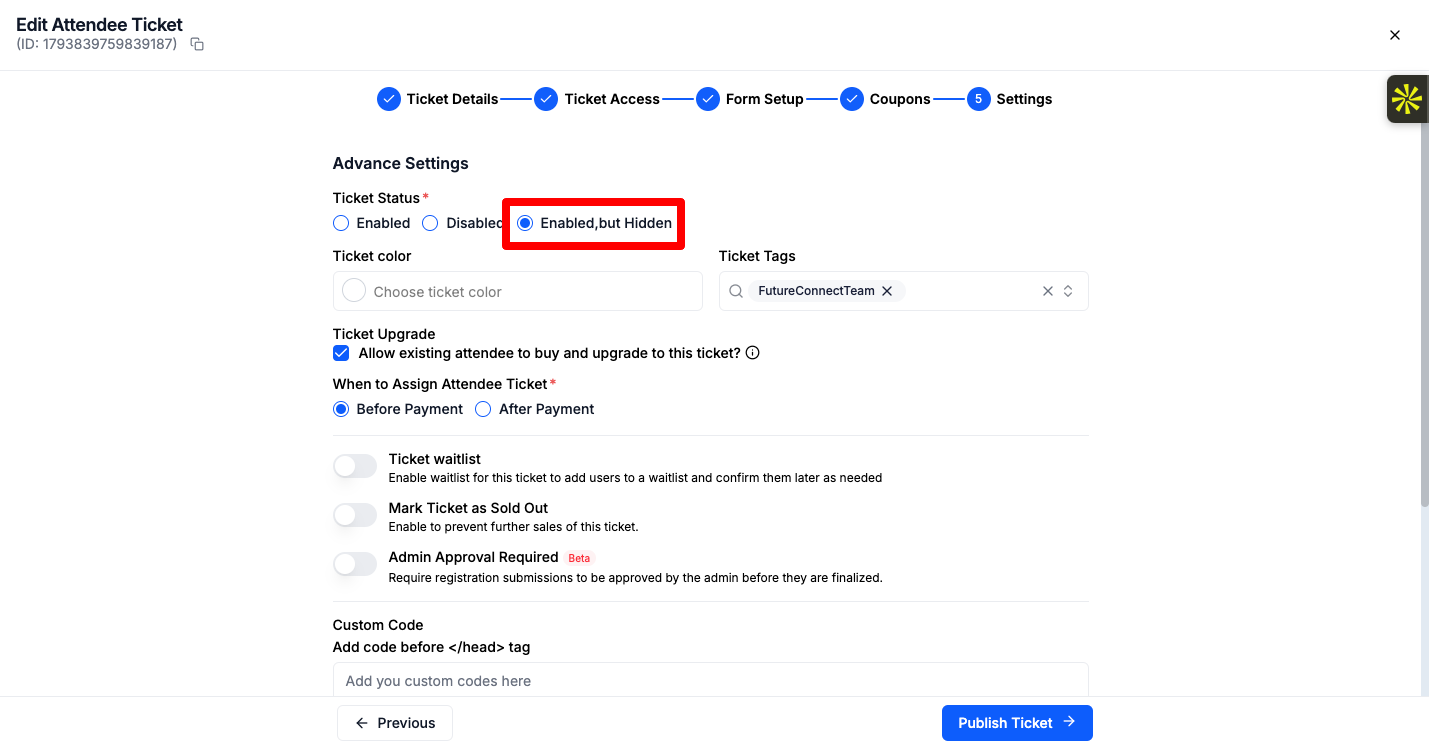Screen dimensions: 1429x749
Task: Click the Publish Ticket button
Action: click(x=1017, y=723)
